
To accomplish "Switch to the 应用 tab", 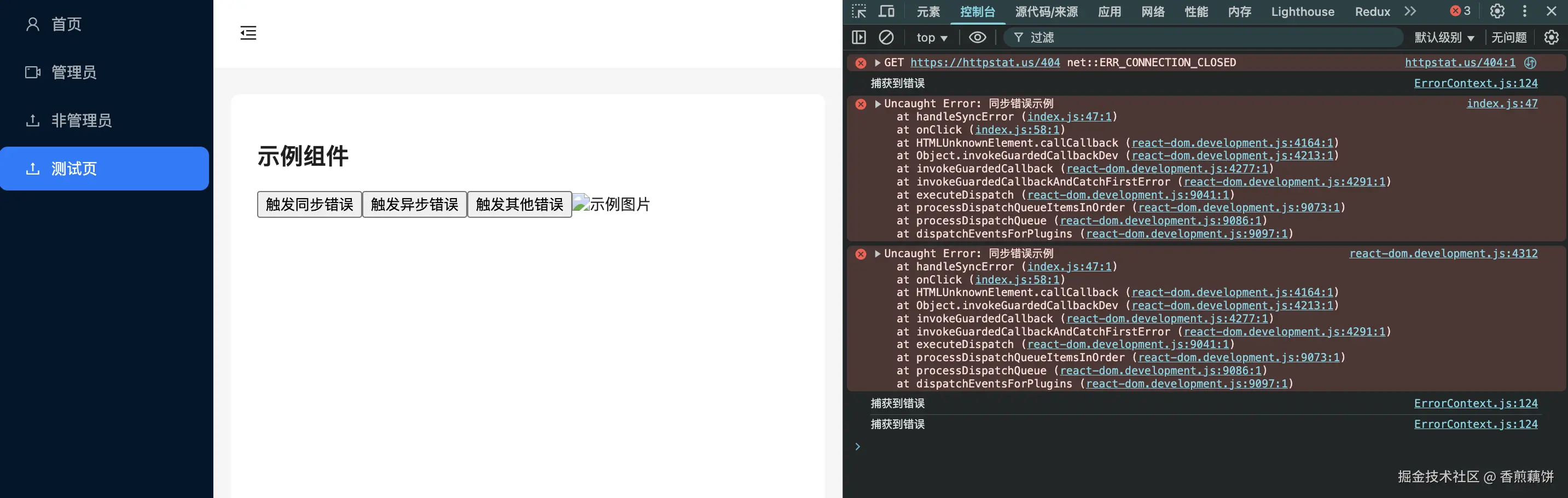I will [x=1110, y=11].
